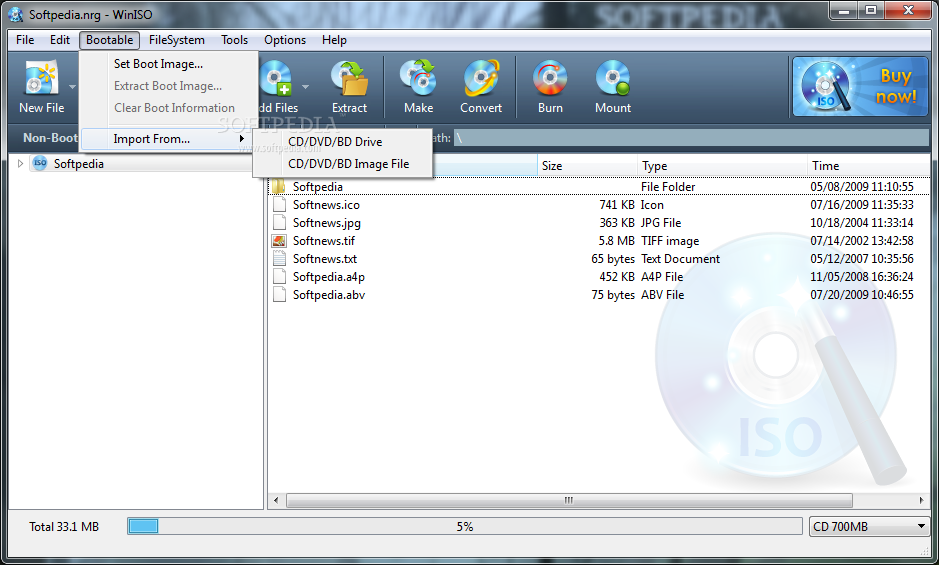Click the Softpedia.abv file icon

coord(279,295)
